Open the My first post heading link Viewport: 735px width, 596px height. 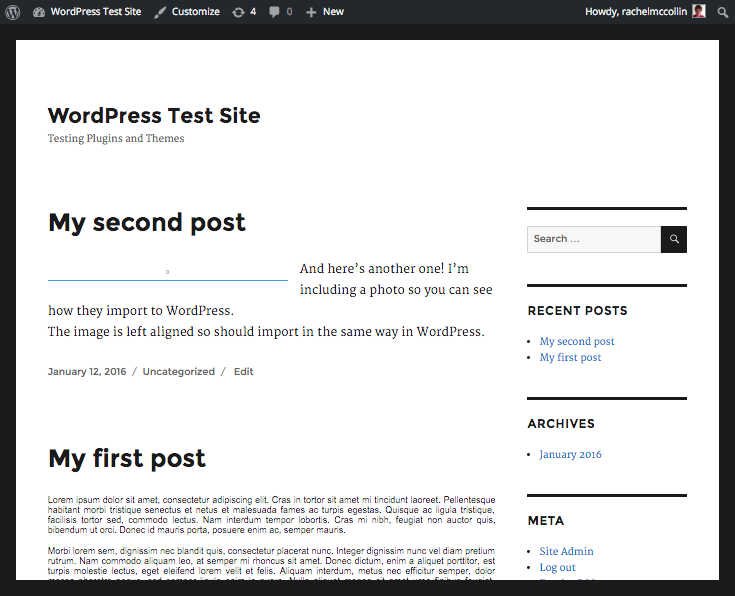point(127,458)
